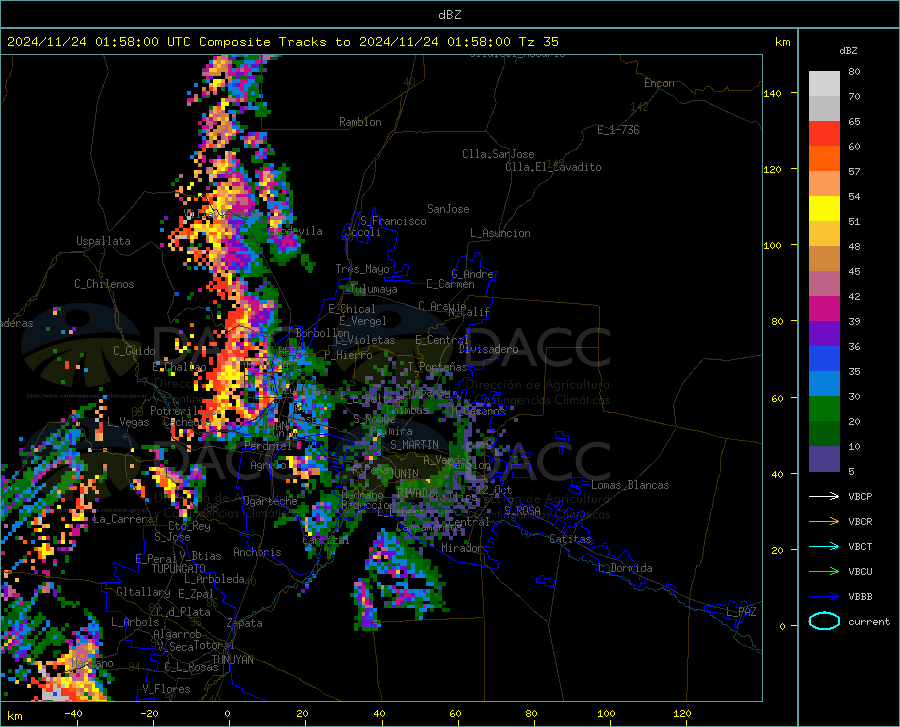The width and height of the screenshot is (900, 727).
Task: Click the white VBCP arrow legend icon
Action: point(824,496)
